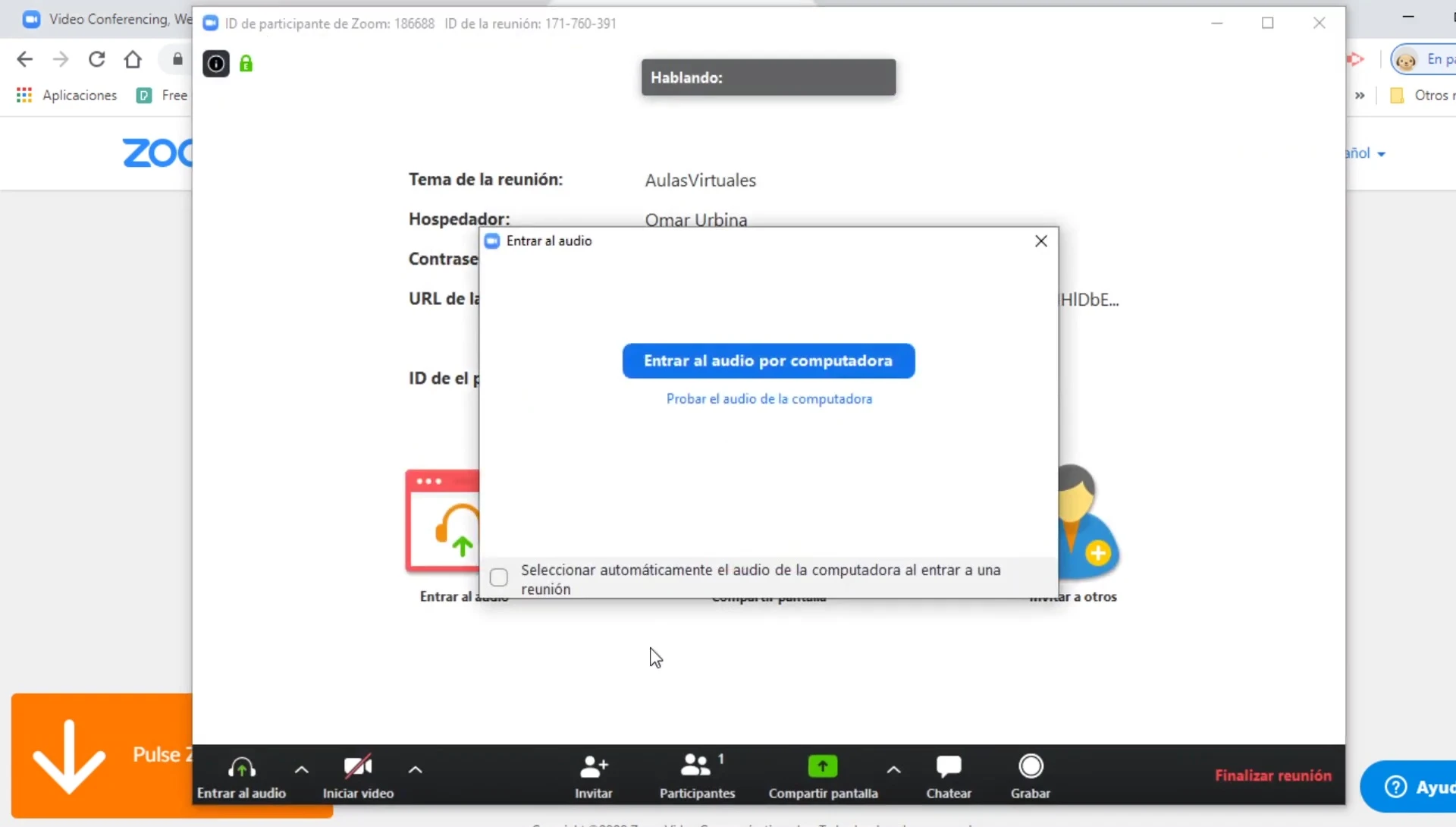
Task: Minimize the Zoom meeting window
Action: pyautogui.click(x=1217, y=24)
